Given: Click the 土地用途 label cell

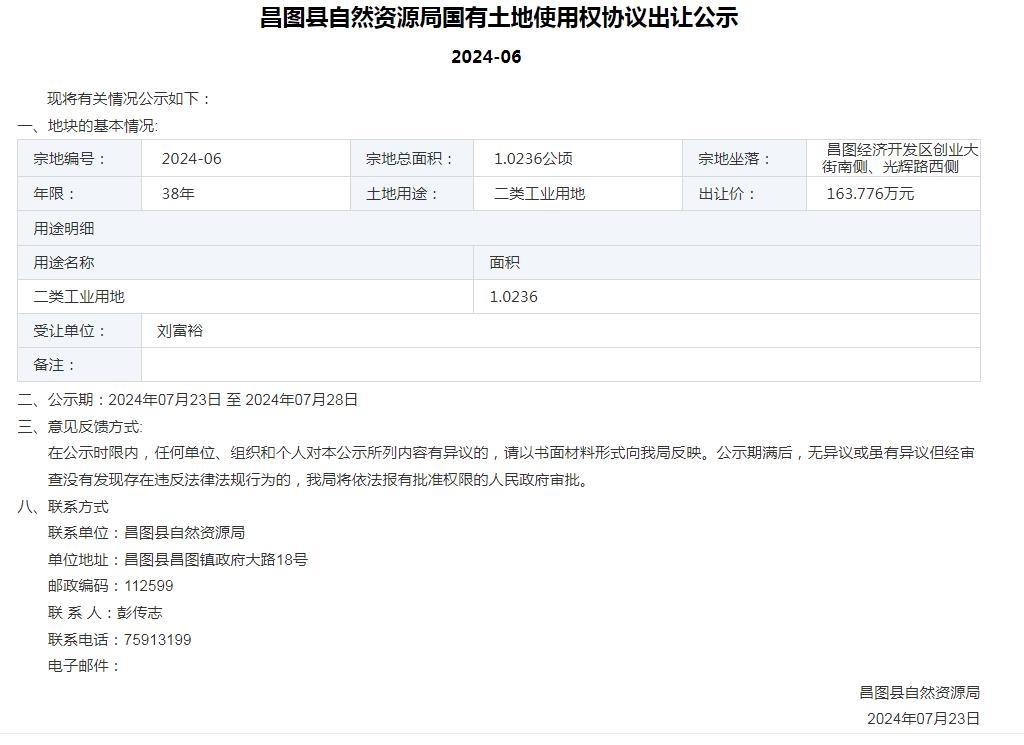Looking at the screenshot, I should pos(412,194).
